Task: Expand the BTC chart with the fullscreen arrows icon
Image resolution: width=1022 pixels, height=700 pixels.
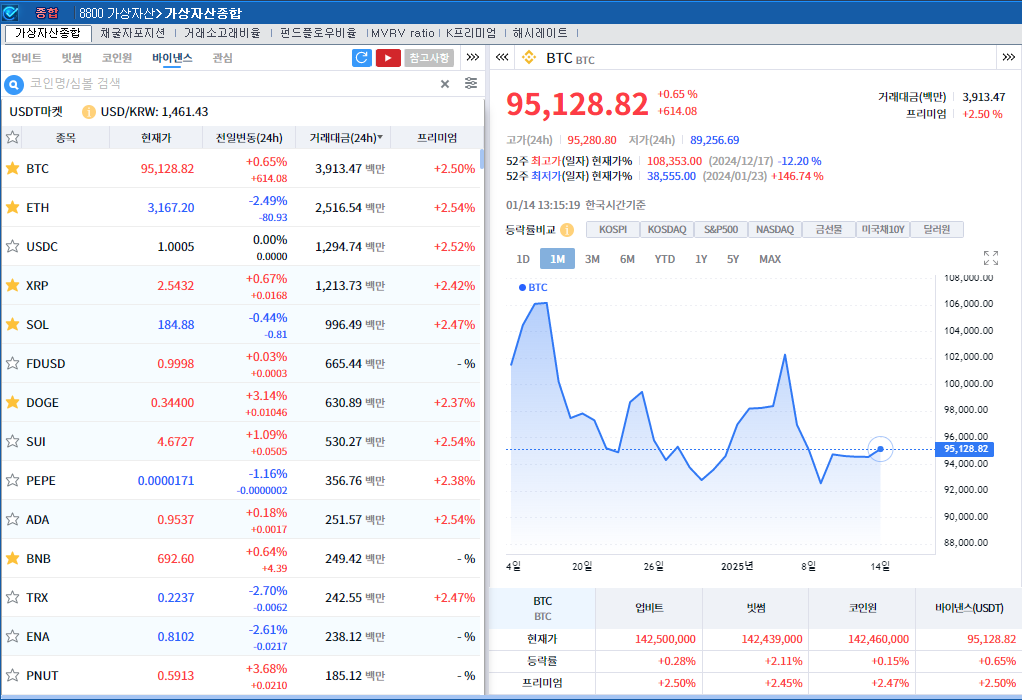Action: click(x=990, y=257)
